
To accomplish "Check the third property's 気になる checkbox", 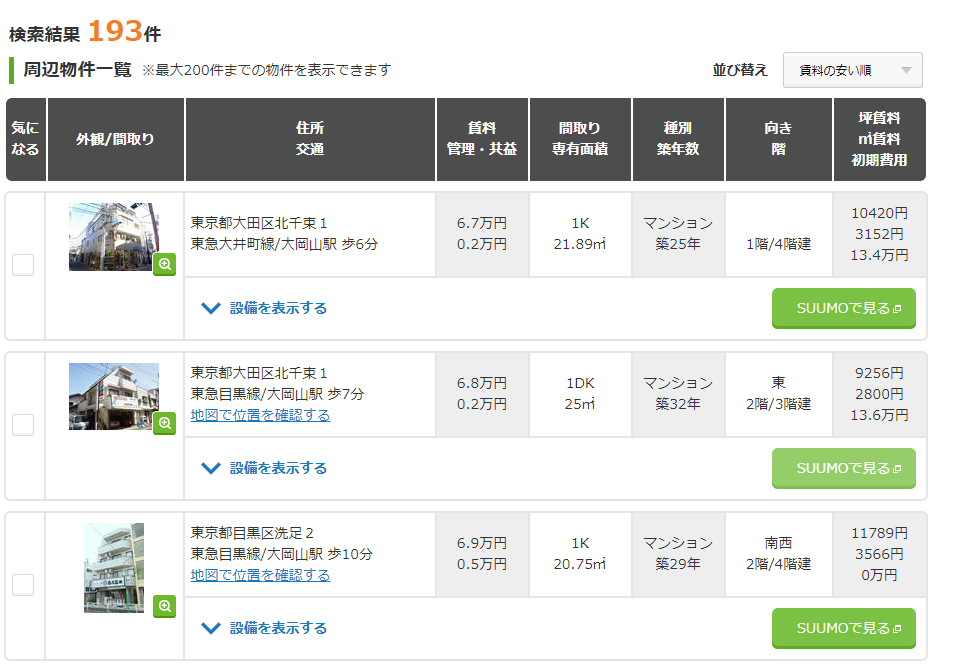I will 23,585.
